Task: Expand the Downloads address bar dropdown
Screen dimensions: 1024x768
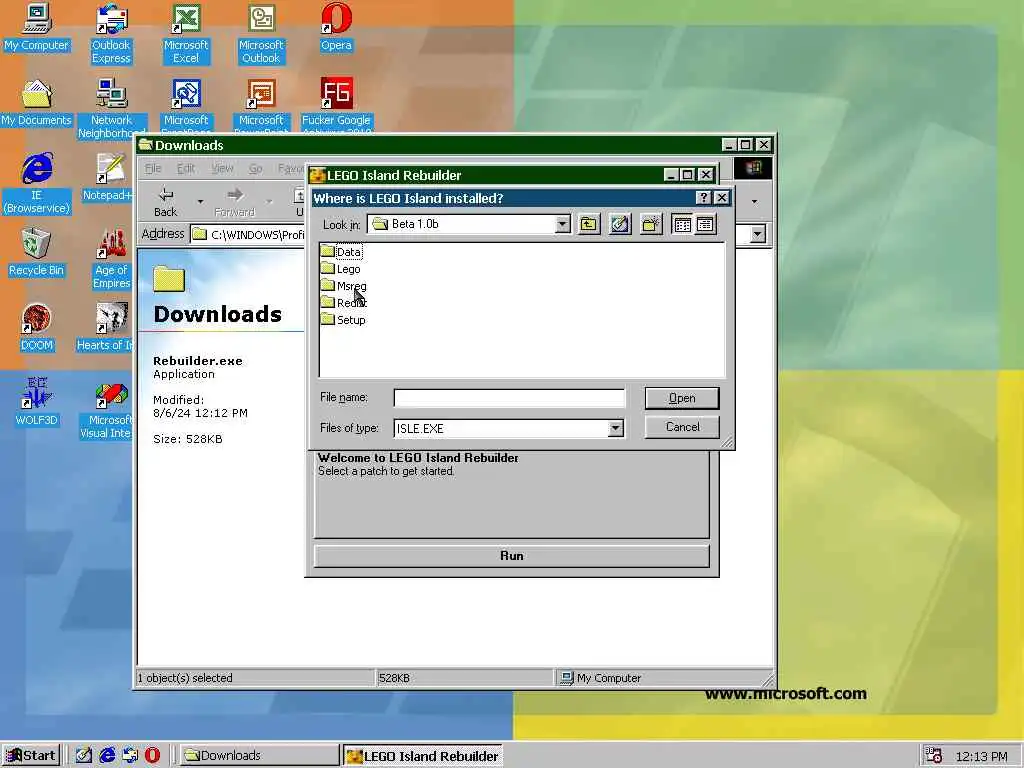Action: tap(758, 234)
